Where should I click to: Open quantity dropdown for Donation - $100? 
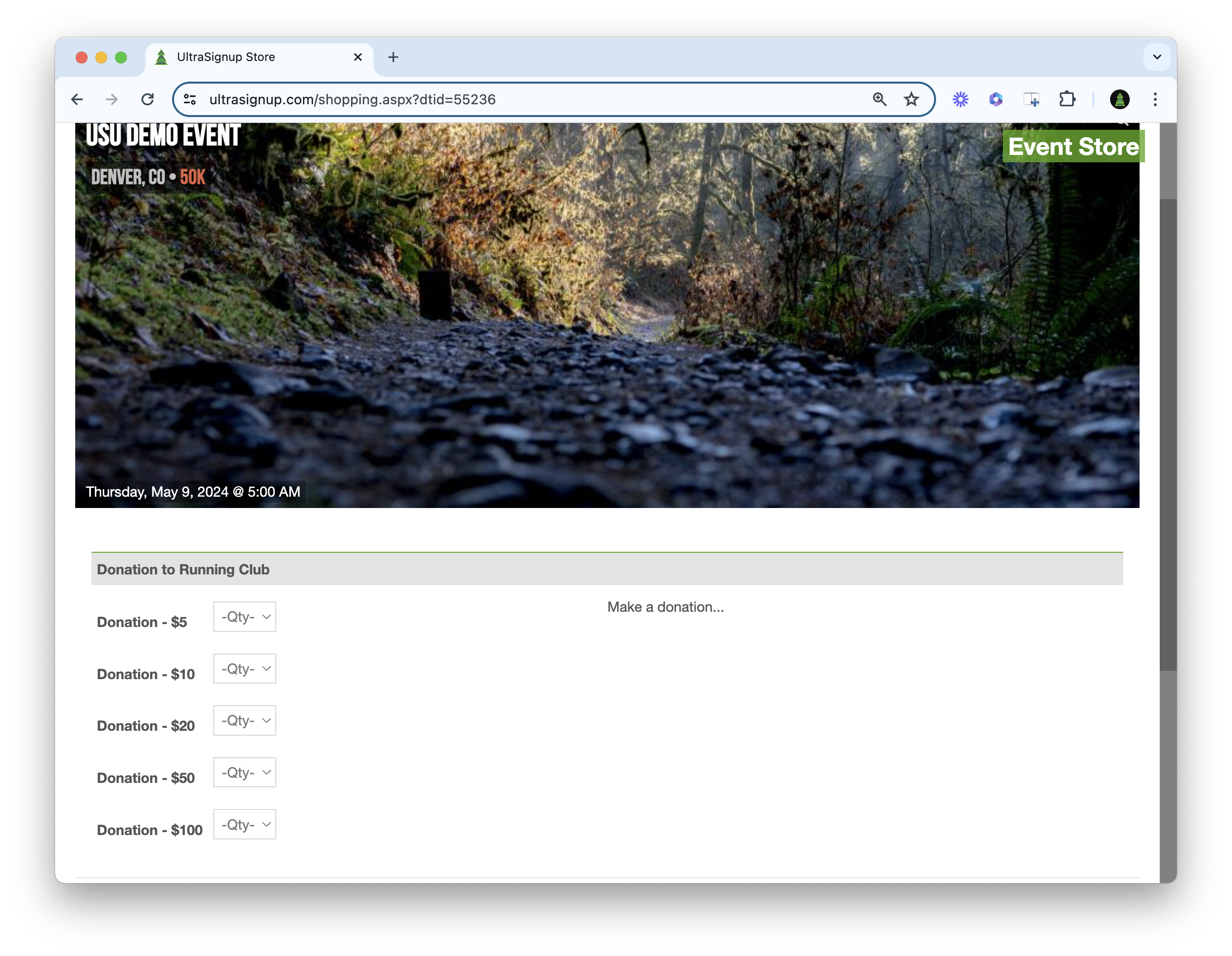[245, 825]
